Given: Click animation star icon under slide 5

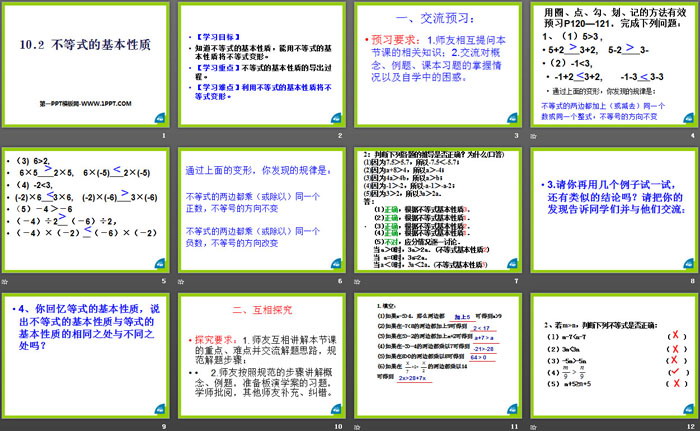Looking at the screenshot, I should click(x=4, y=281).
